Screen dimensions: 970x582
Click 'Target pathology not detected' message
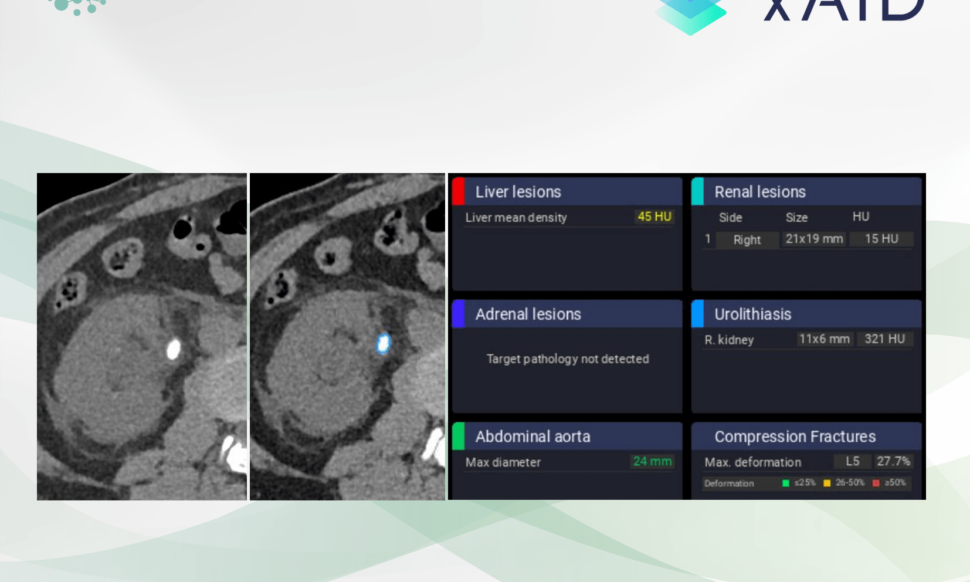pyautogui.click(x=568, y=359)
